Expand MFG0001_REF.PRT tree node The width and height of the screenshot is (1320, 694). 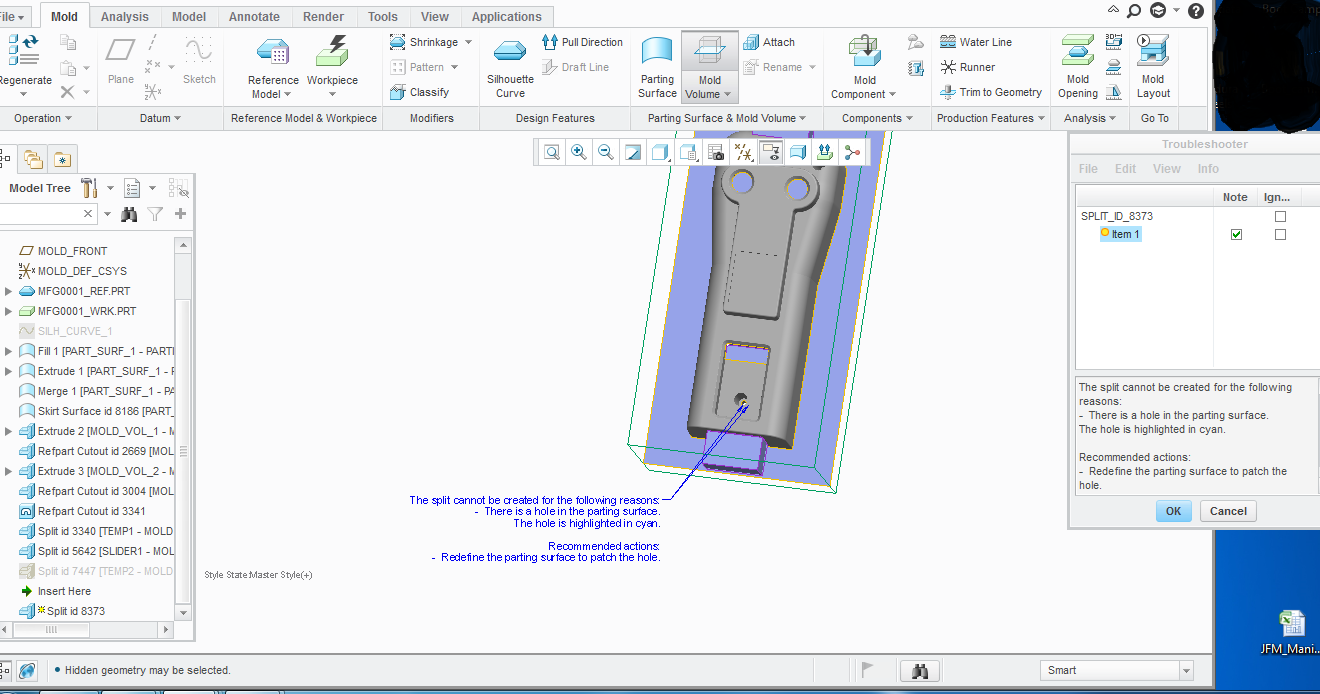pyautogui.click(x=8, y=291)
